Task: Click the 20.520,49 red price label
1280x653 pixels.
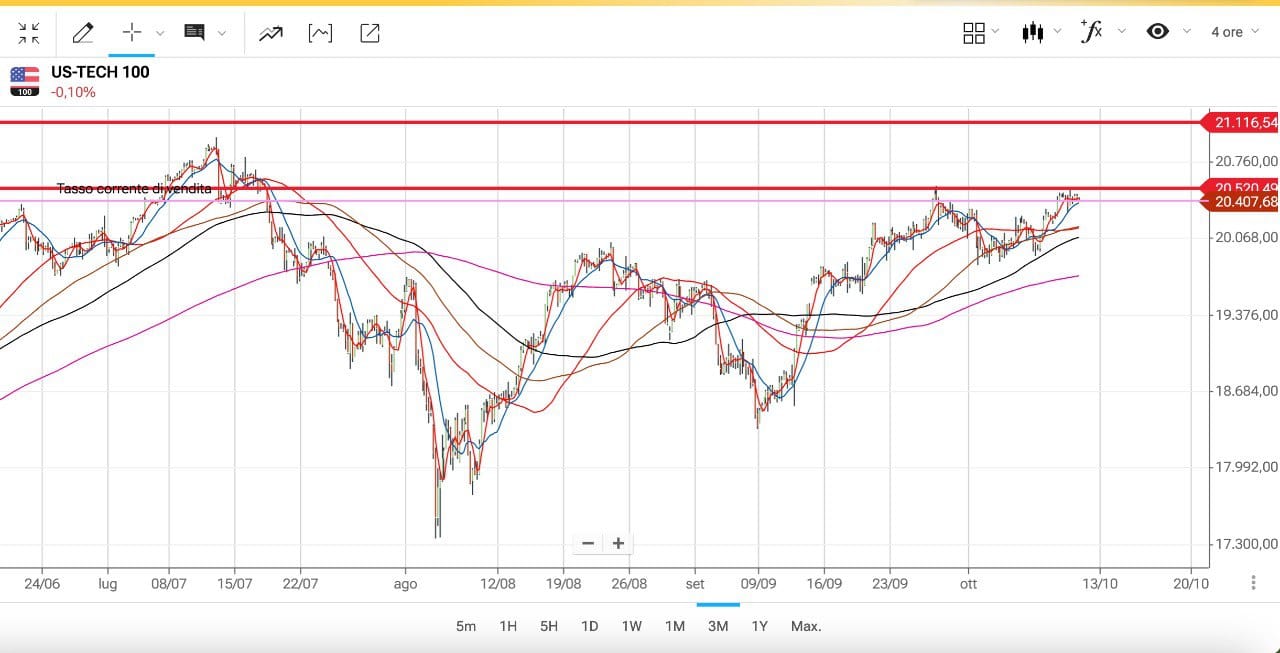Action: 1241,187
